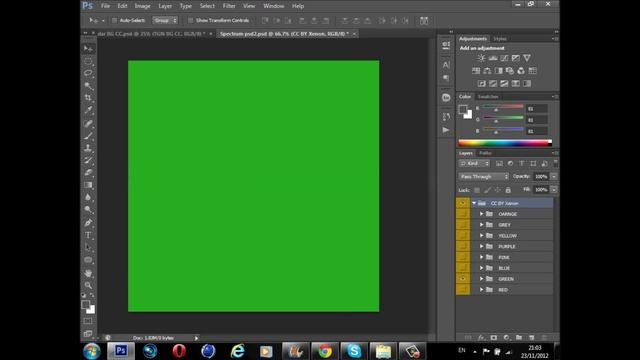Add a Vibrance adjustment

(x=527, y=58)
